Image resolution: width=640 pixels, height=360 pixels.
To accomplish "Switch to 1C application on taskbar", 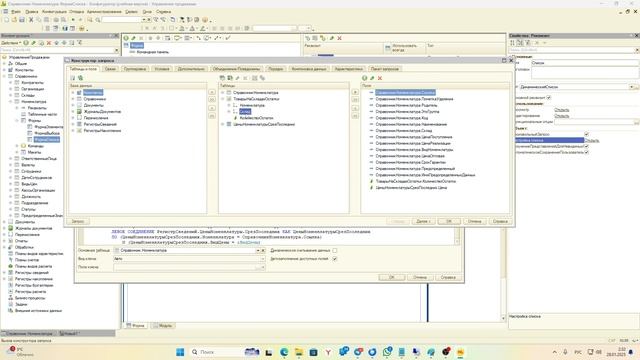I will tap(460, 352).
